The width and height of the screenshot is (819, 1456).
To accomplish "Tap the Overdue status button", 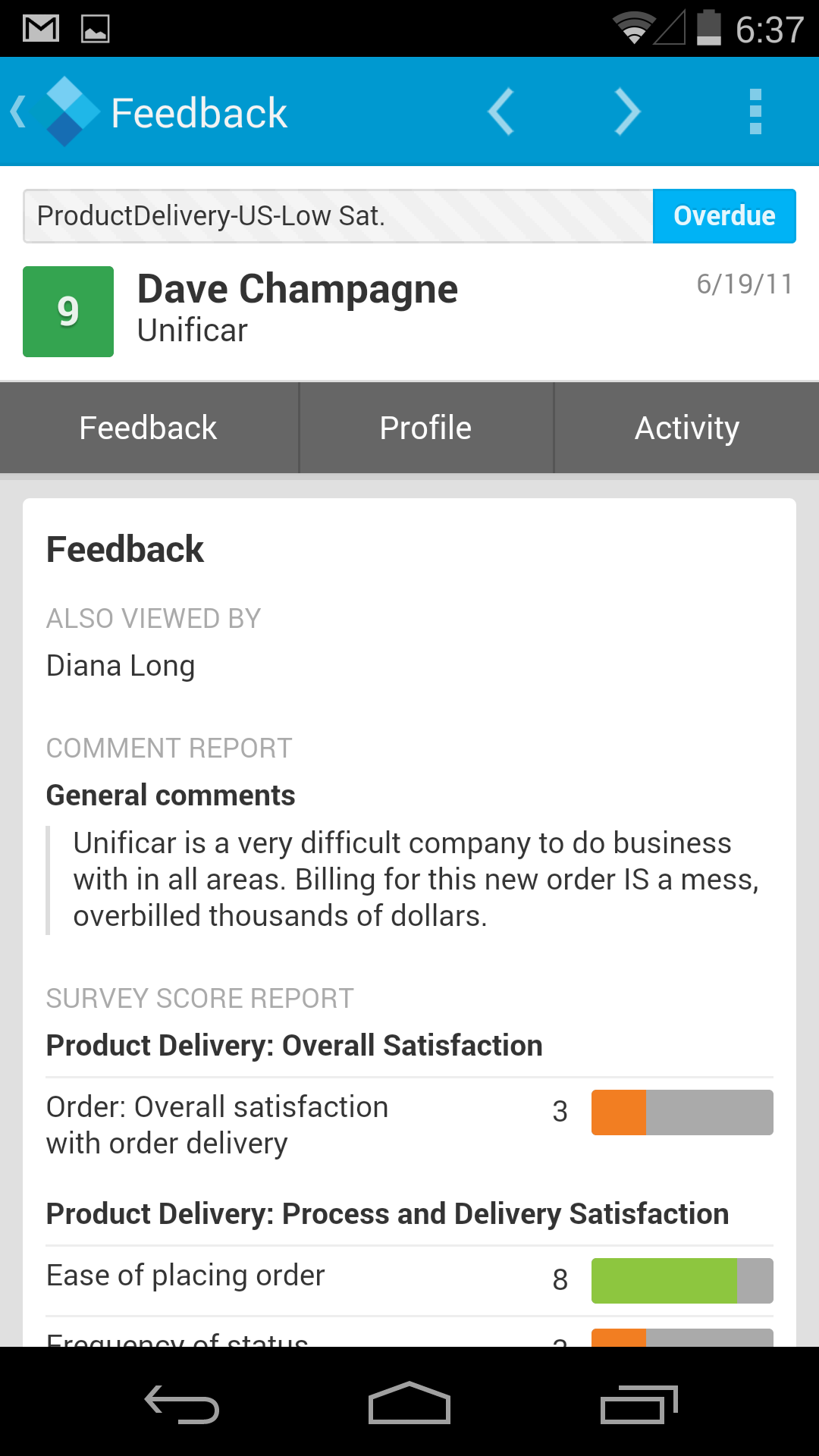I will pyautogui.click(x=724, y=216).
